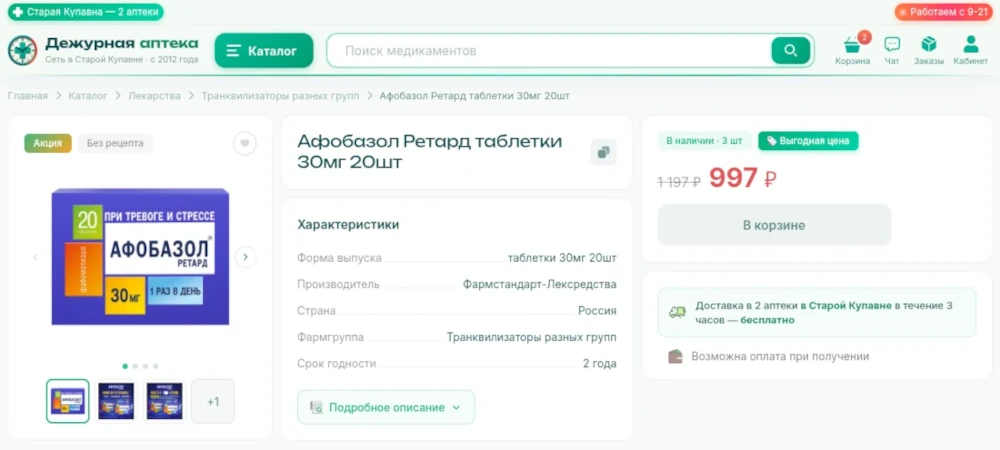Image resolution: width=1000 pixels, height=450 pixels.
Task: Click the 2 года shelf life value
Action: pos(599,364)
